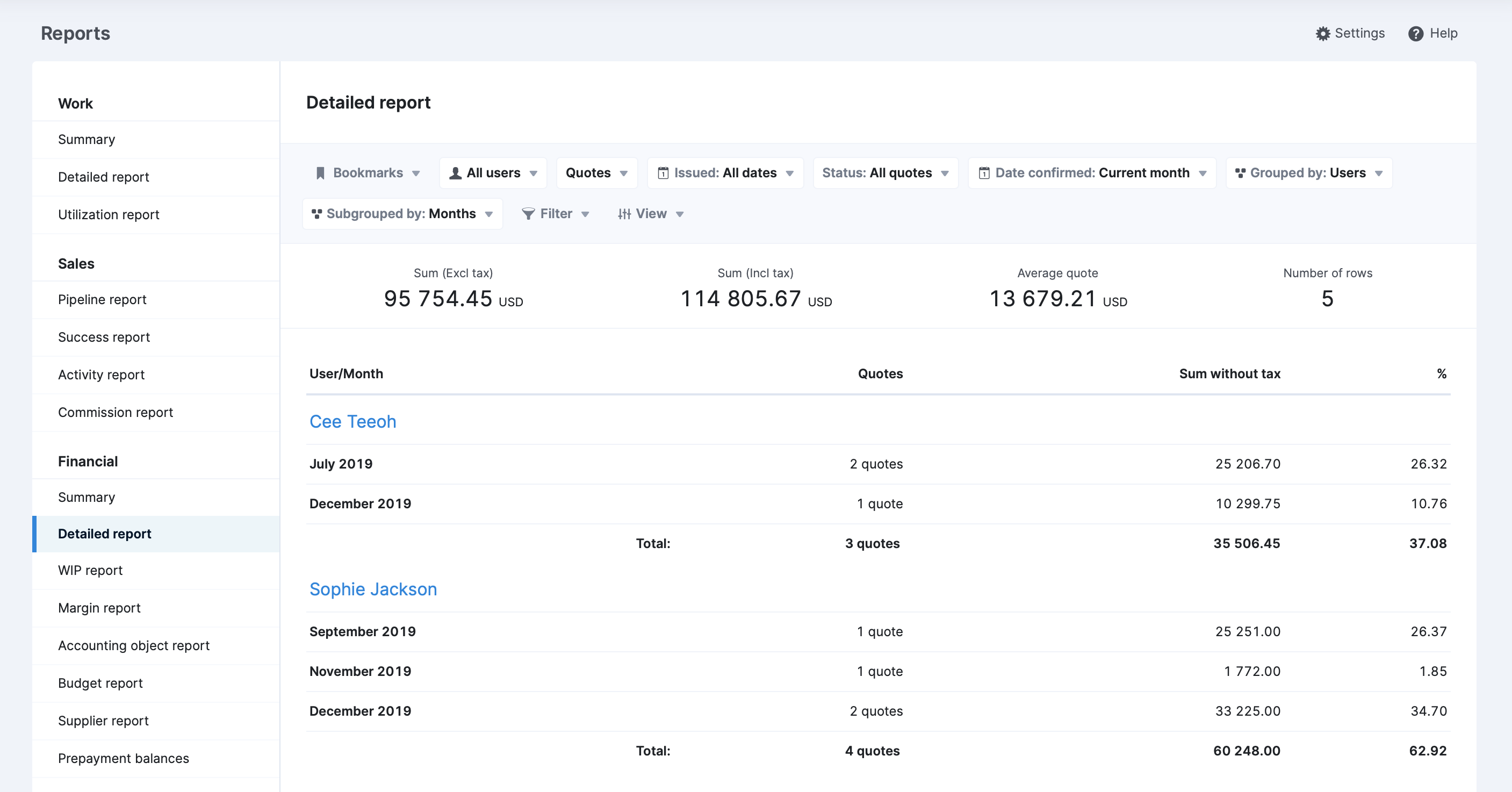Expand the Filter dropdown
Viewport: 1512px width, 792px height.
point(555,214)
